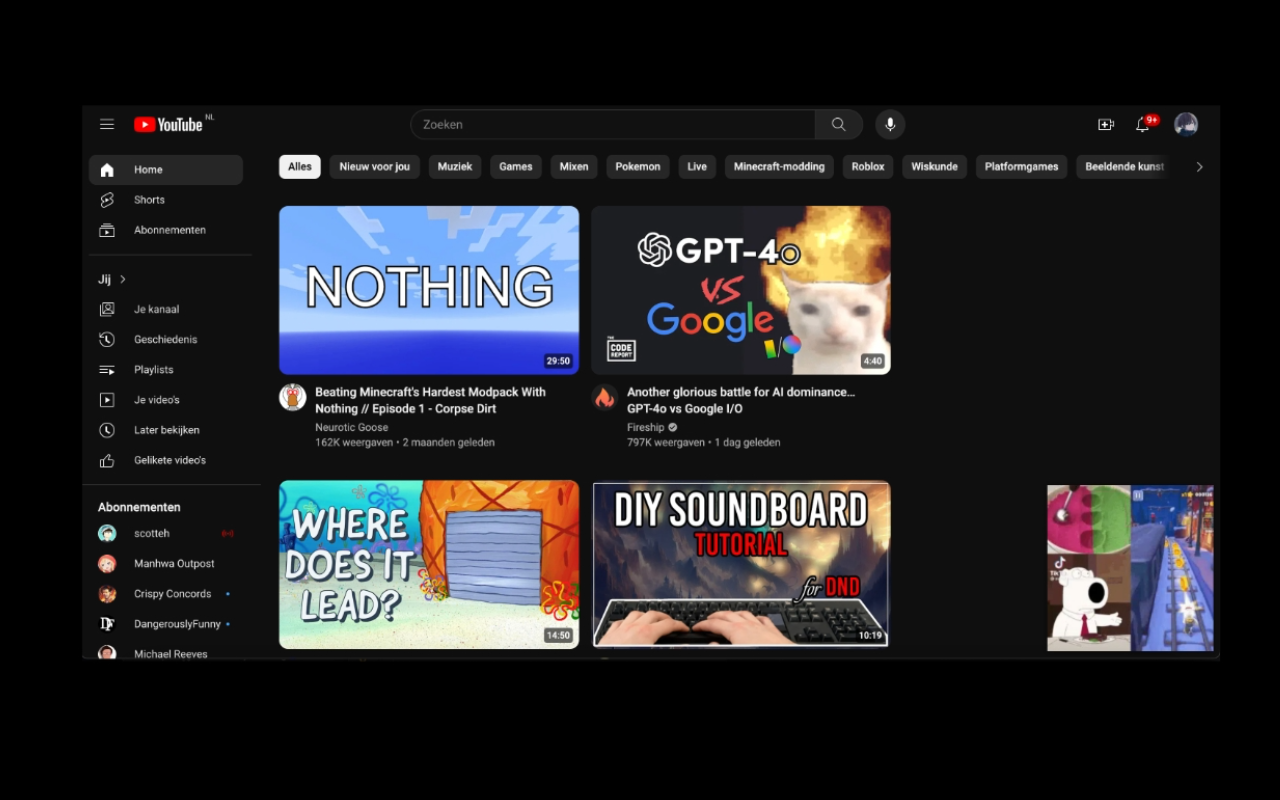Click the Shorts icon in sidebar
The image size is (1280, 800).
point(107,200)
